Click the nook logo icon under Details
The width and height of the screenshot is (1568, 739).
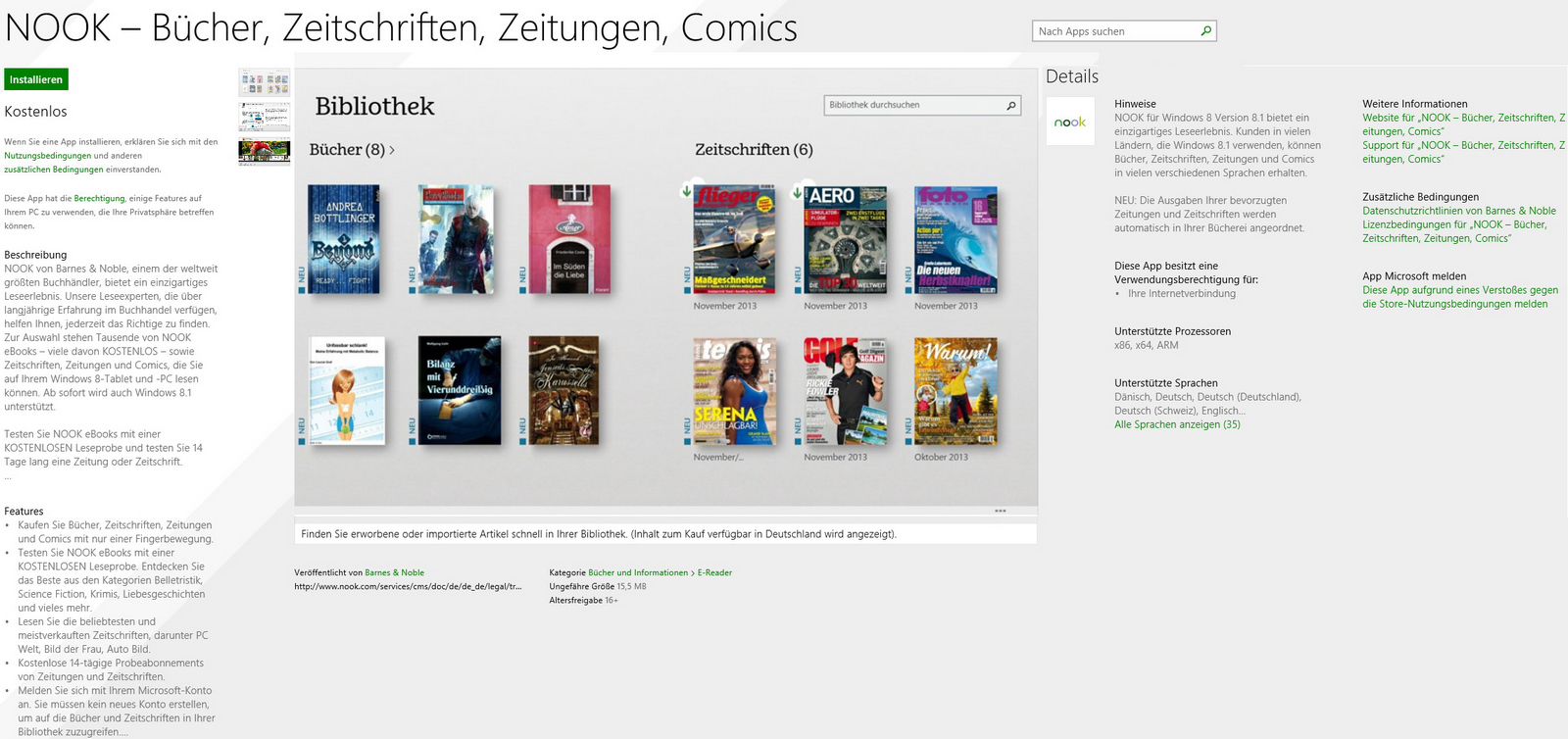coord(1070,122)
